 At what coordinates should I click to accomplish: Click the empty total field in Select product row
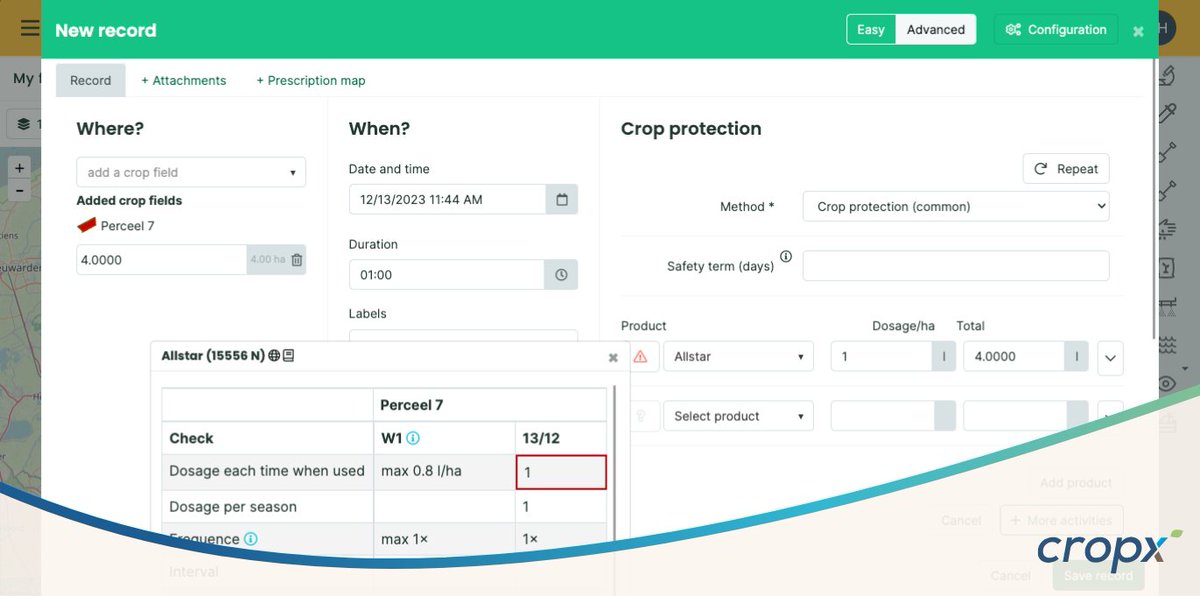pyautogui.click(x=1013, y=416)
